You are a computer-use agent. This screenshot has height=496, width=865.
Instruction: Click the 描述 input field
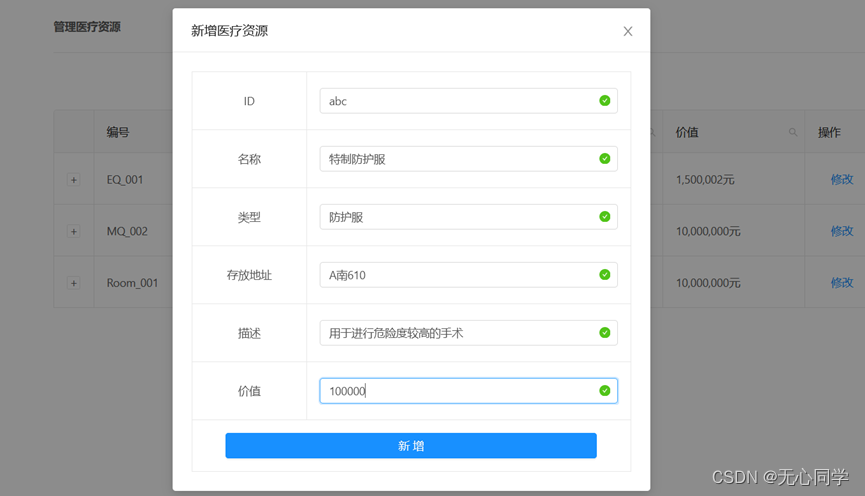(x=468, y=333)
